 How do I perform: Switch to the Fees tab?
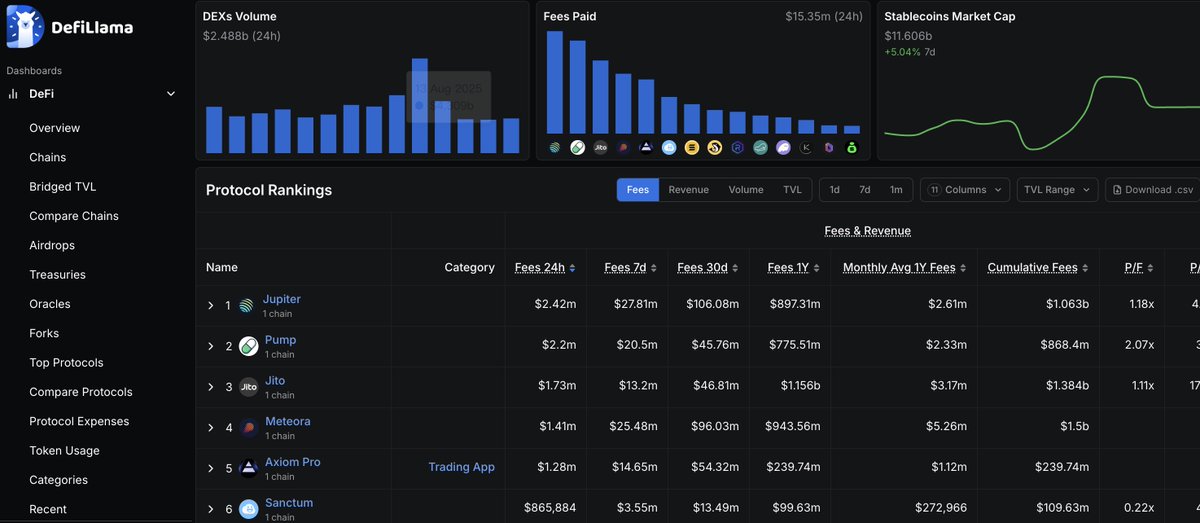point(638,190)
